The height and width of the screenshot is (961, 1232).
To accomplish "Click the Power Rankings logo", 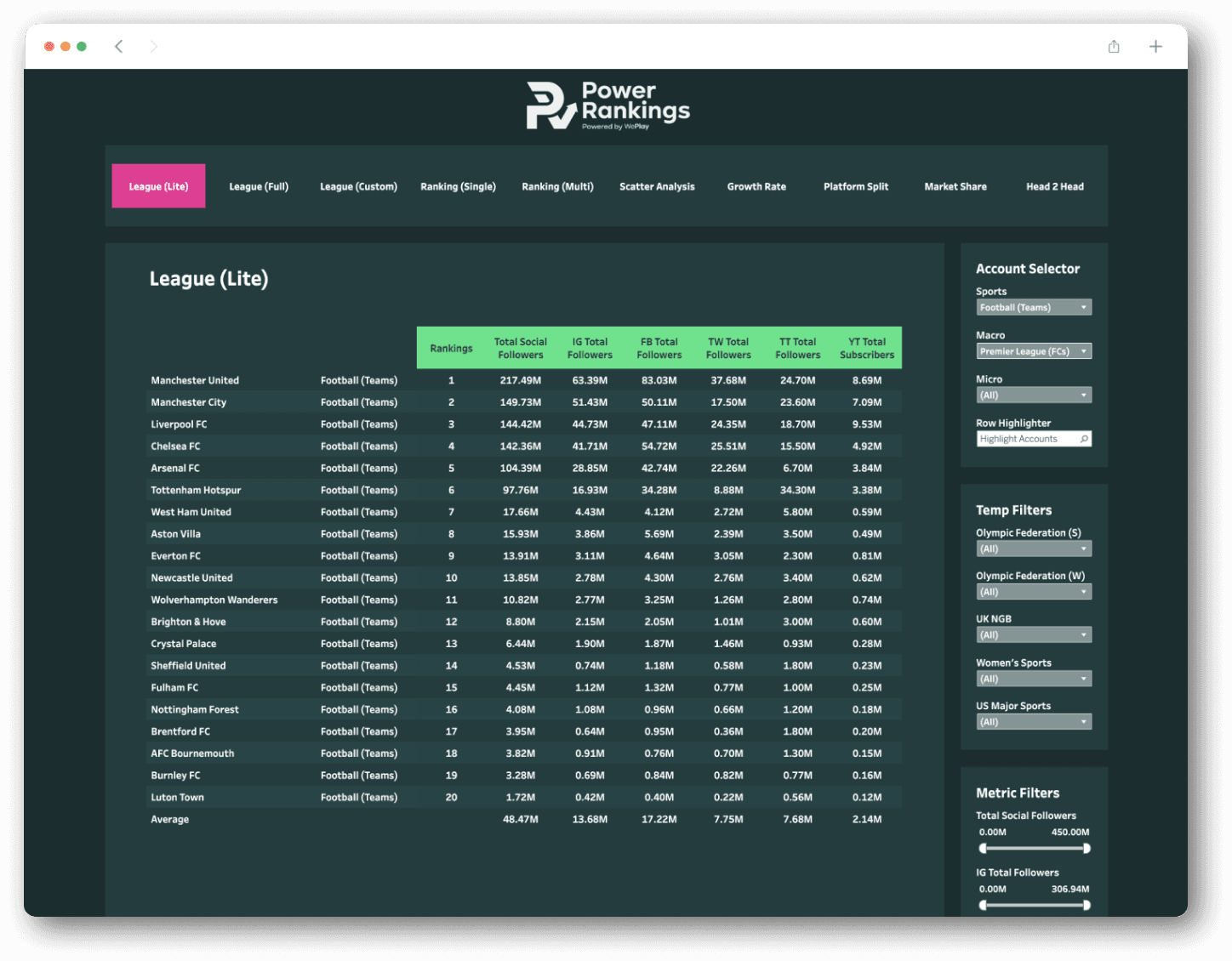I will click(x=608, y=106).
